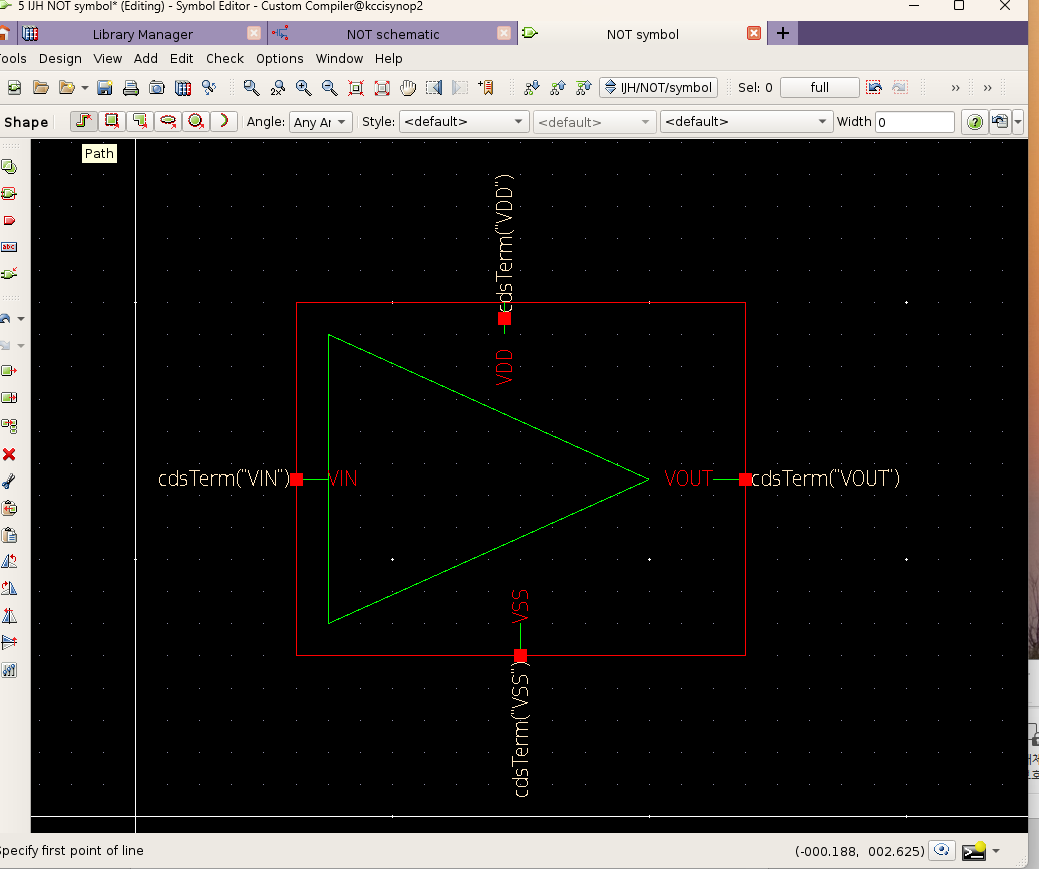Click the camera snapshot icon
1039x869 pixels.
point(156,87)
